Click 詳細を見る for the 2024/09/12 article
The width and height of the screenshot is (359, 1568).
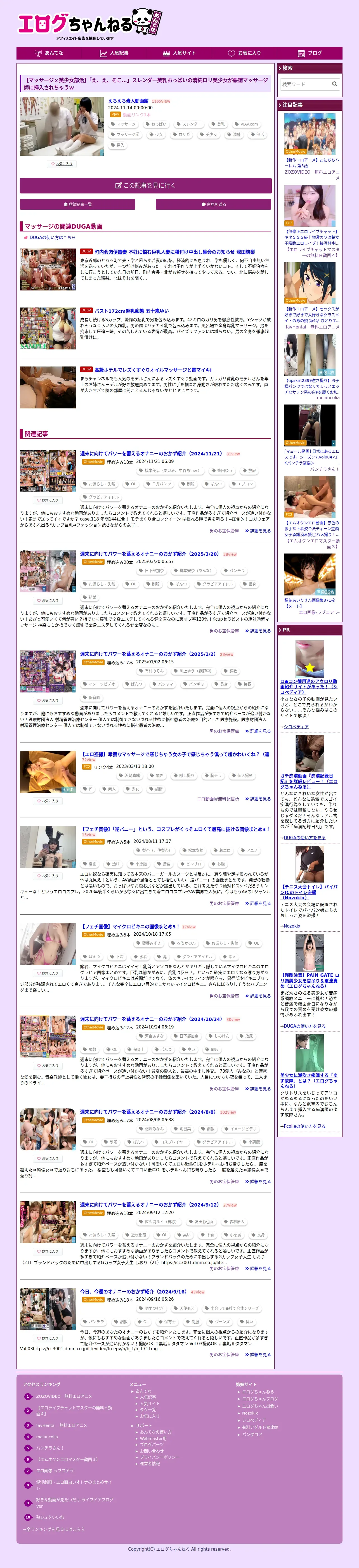[259, 1269]
